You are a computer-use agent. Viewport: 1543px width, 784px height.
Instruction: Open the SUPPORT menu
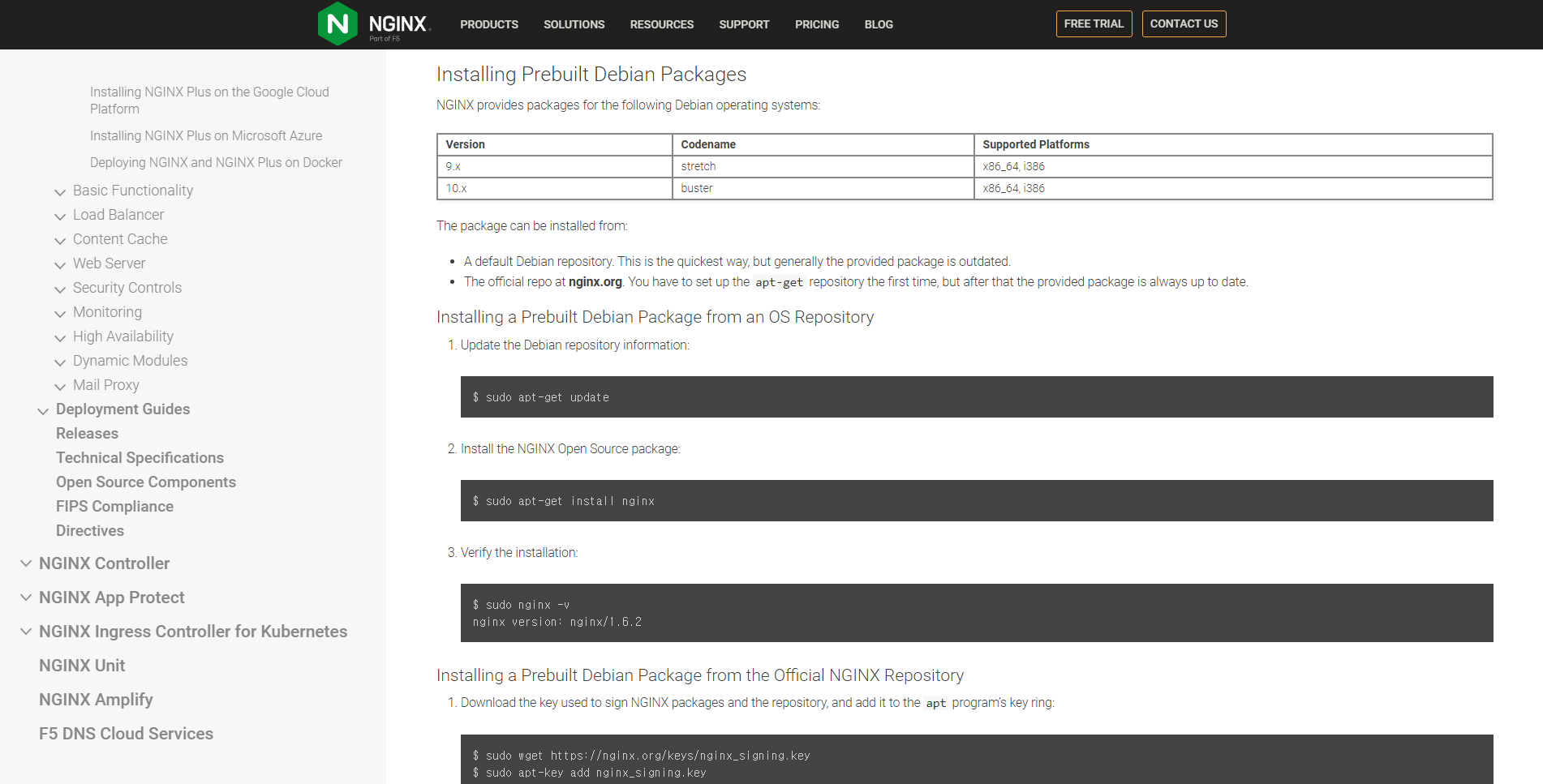click(744, 24)
